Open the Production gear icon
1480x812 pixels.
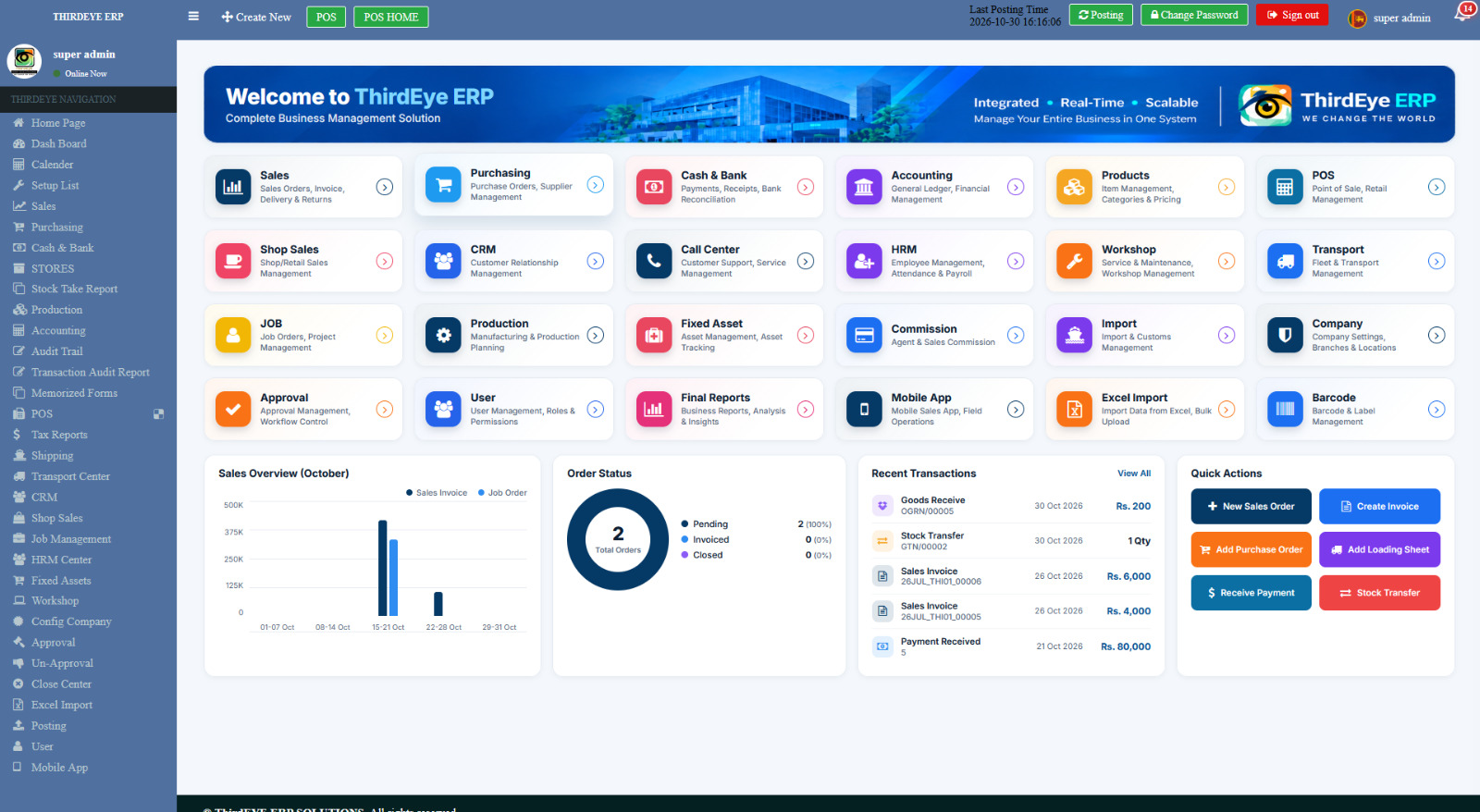(x=443, y=335)
